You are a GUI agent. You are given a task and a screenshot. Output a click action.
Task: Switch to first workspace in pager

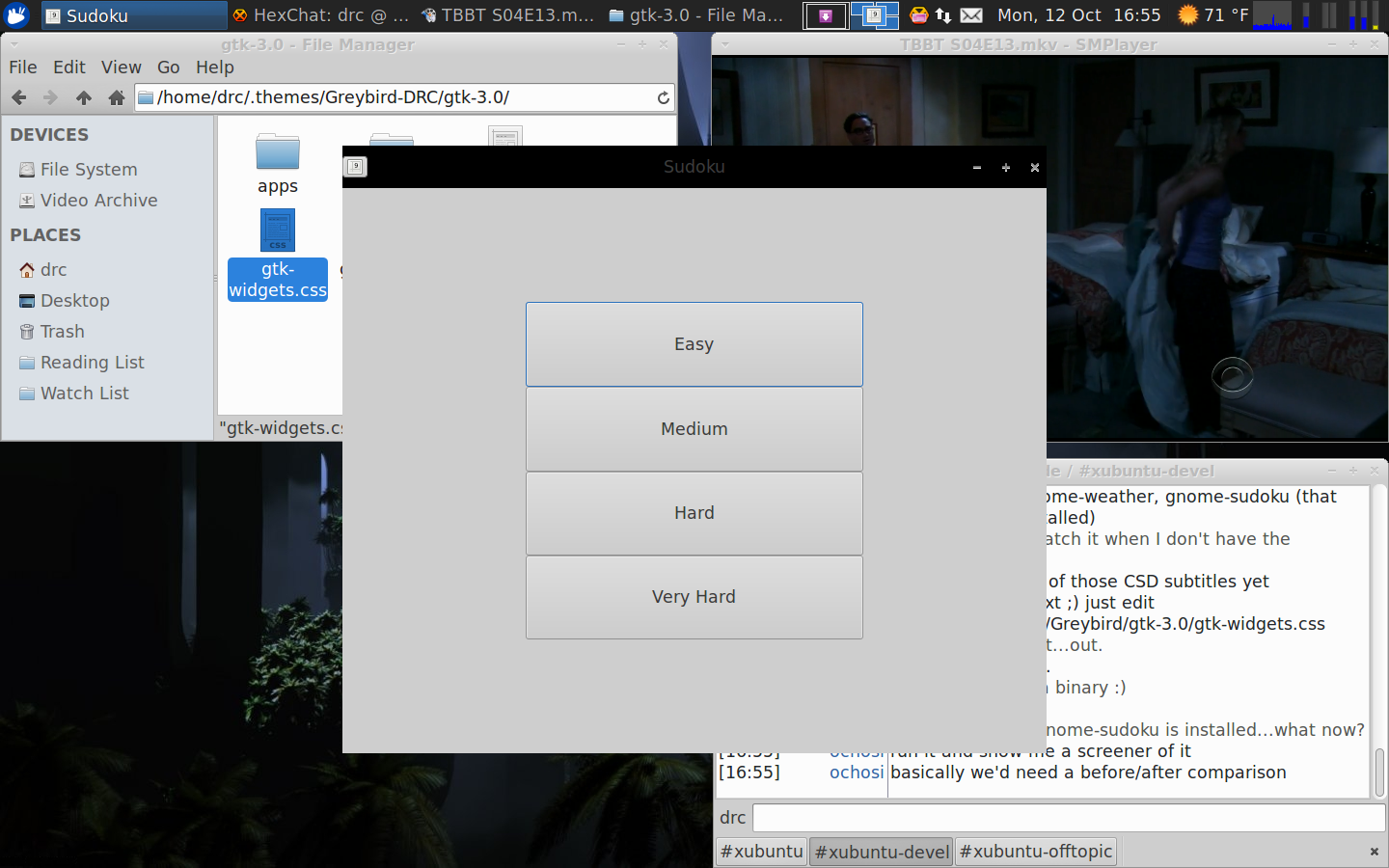pos(826,15)
